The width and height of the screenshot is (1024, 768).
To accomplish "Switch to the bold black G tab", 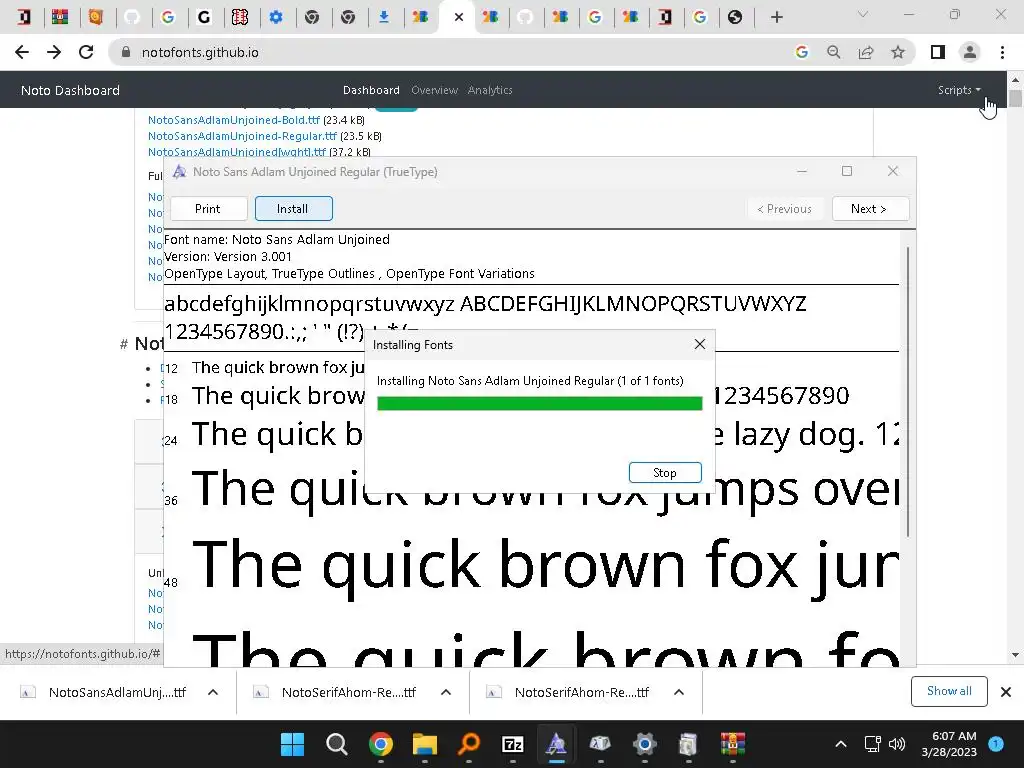I will pos(204,17).
